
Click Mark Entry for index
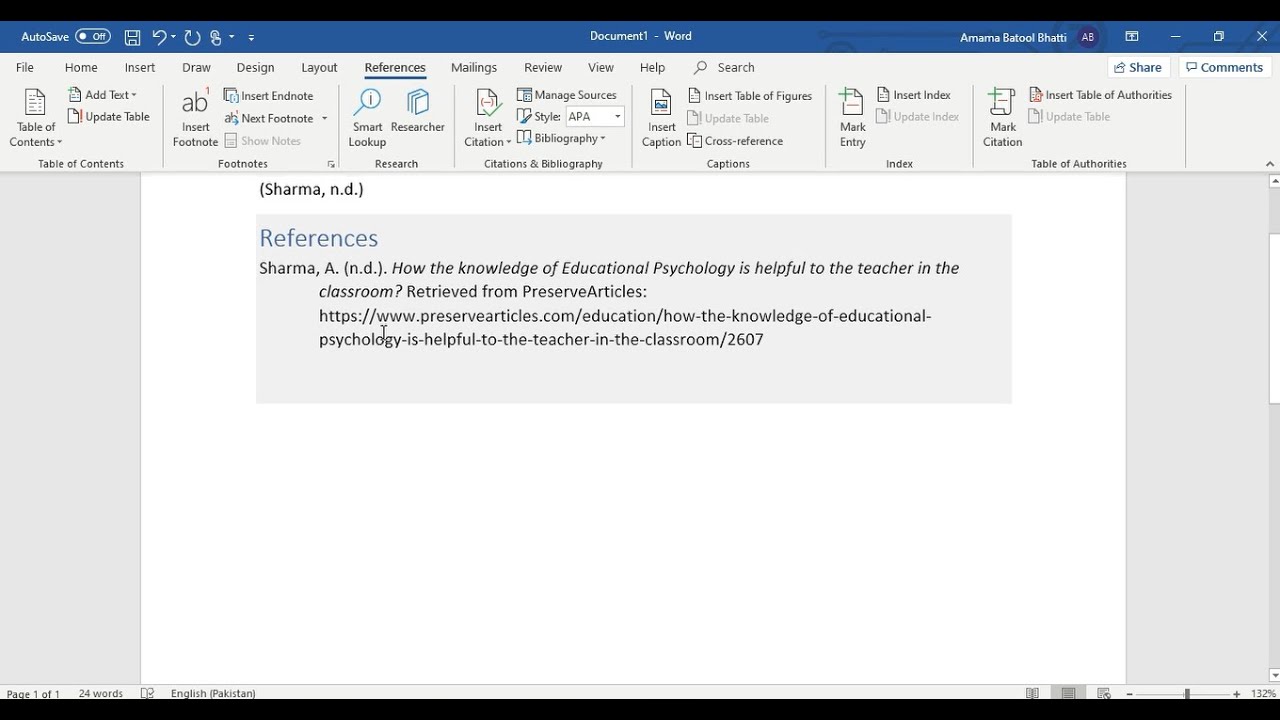coord(852,118)
